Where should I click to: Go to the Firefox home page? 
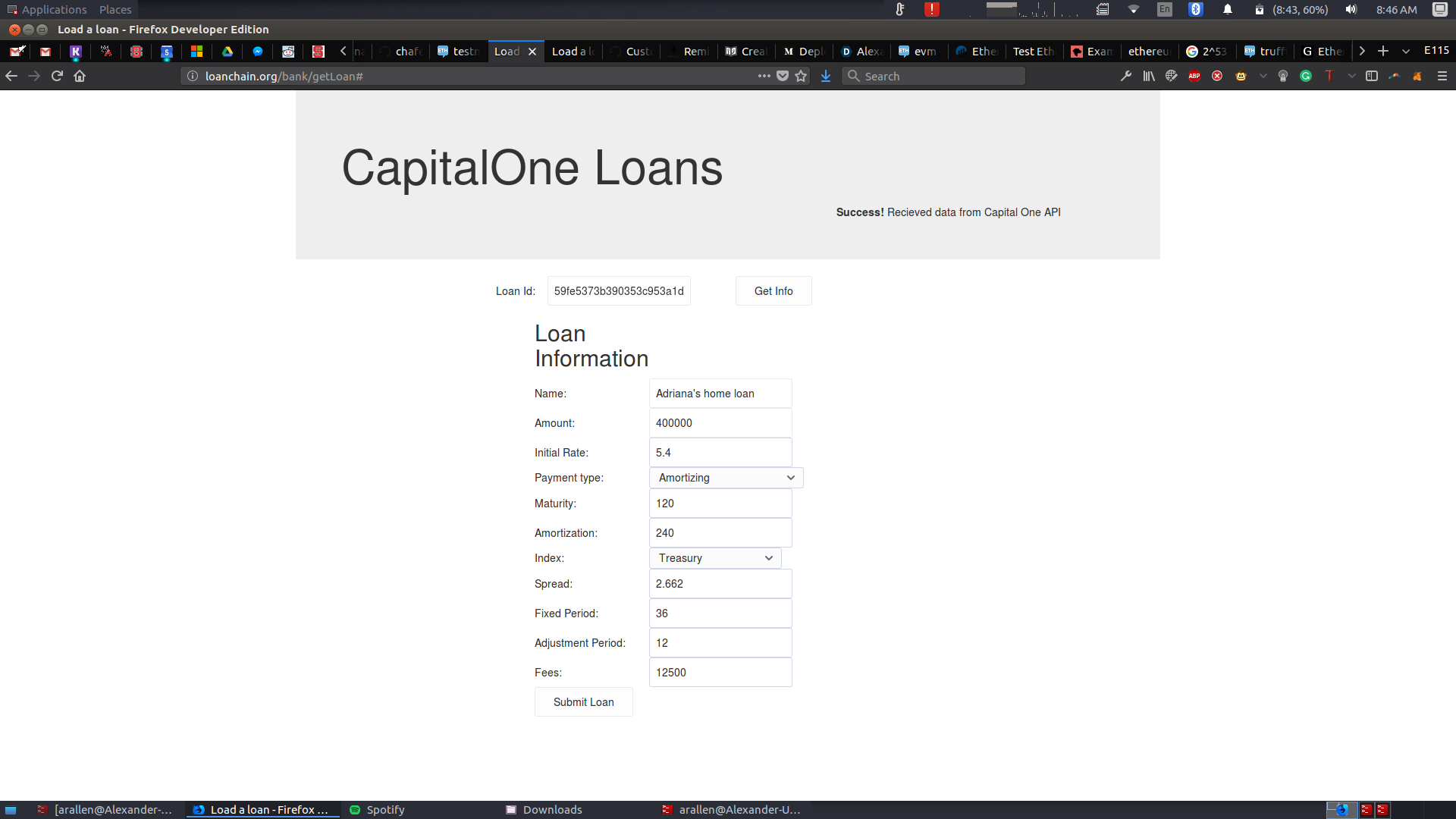point(80,76)
